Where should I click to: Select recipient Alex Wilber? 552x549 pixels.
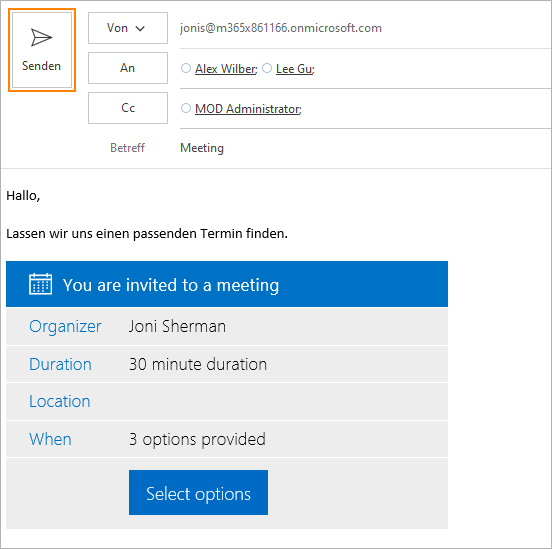tap(226, 69)
